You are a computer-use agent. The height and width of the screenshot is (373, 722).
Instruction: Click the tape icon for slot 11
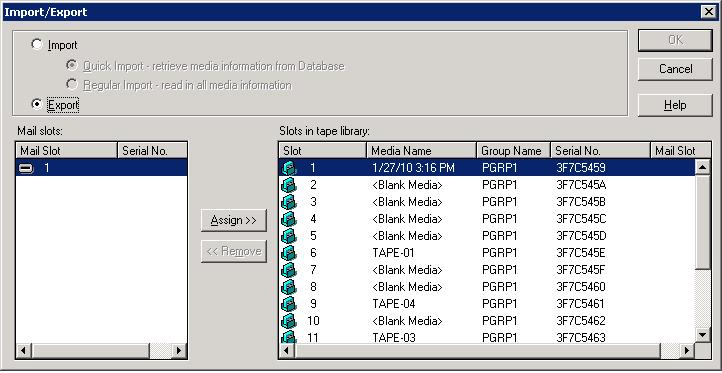(289, 337)
